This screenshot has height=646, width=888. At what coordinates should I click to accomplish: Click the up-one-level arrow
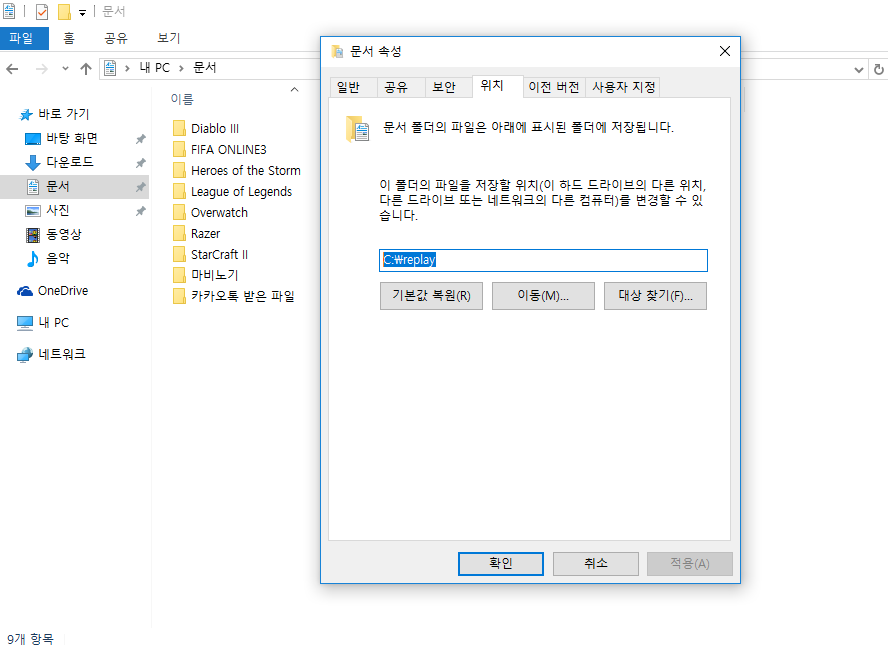click(86, 67)
